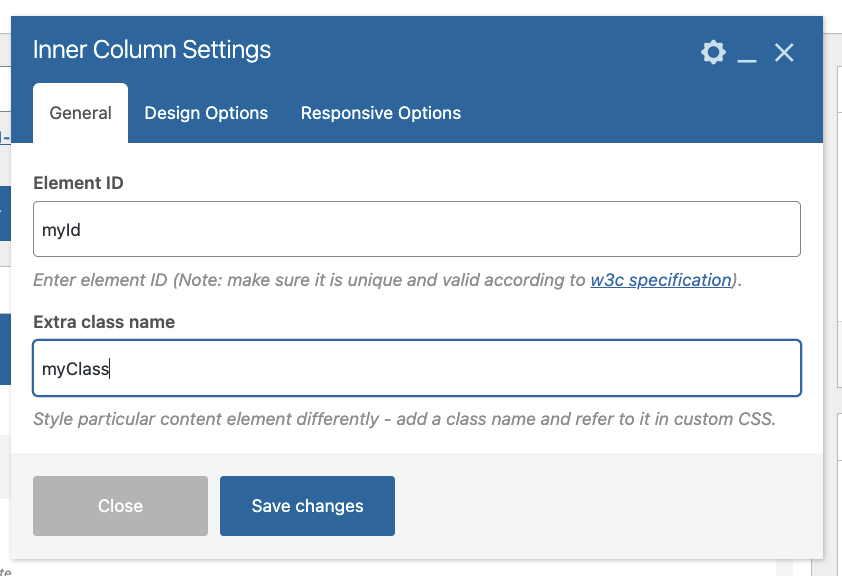Switch to the General tab
Screen dimensions: 842x576
tap(81, 113)
